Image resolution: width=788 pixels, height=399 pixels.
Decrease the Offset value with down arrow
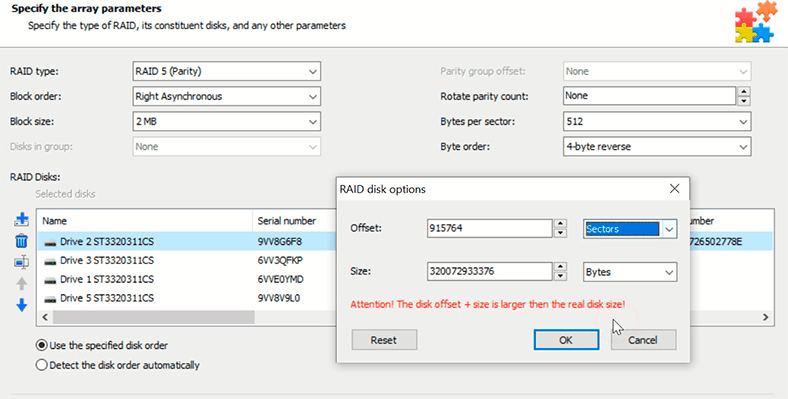[560, 233]
